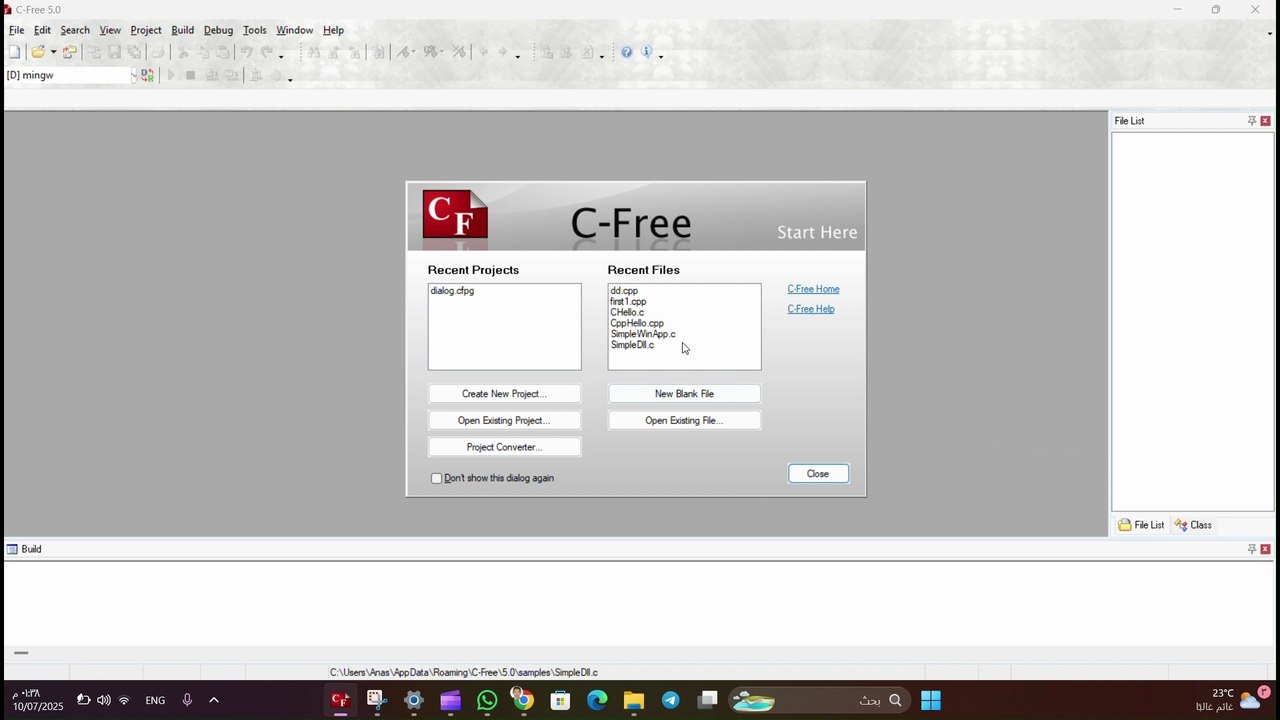This screenshot has height=720, width=1280.
Task: Open the Help menu
Action: 333,30
